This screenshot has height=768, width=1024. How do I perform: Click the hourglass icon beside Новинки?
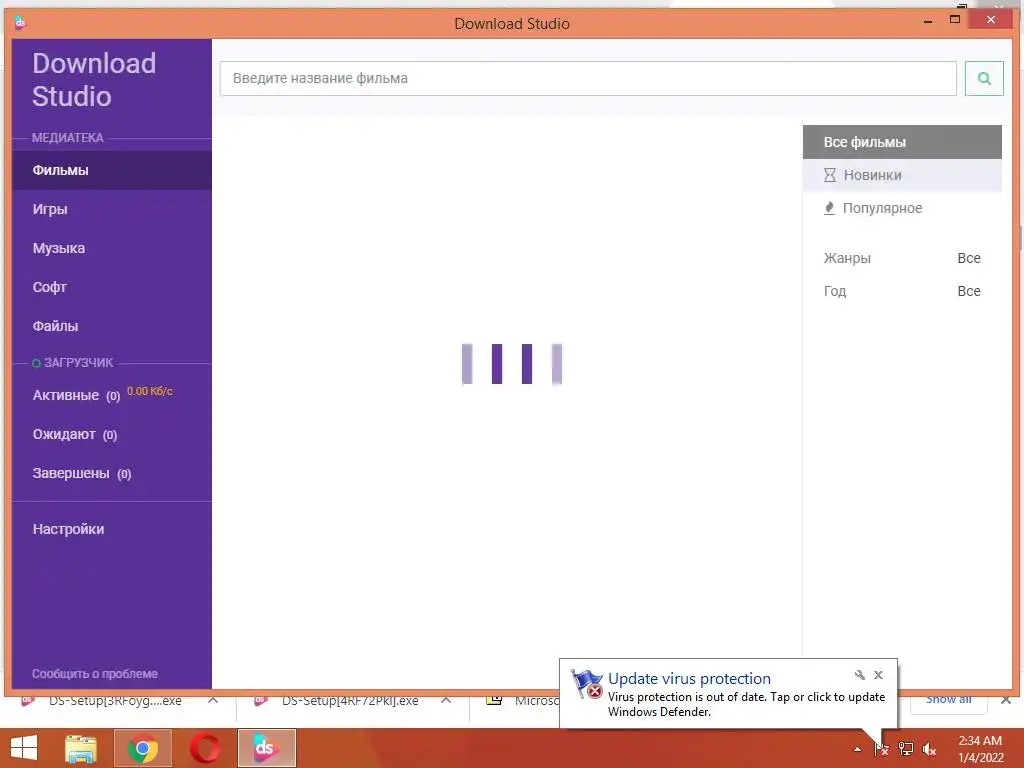tap(829, 175)
